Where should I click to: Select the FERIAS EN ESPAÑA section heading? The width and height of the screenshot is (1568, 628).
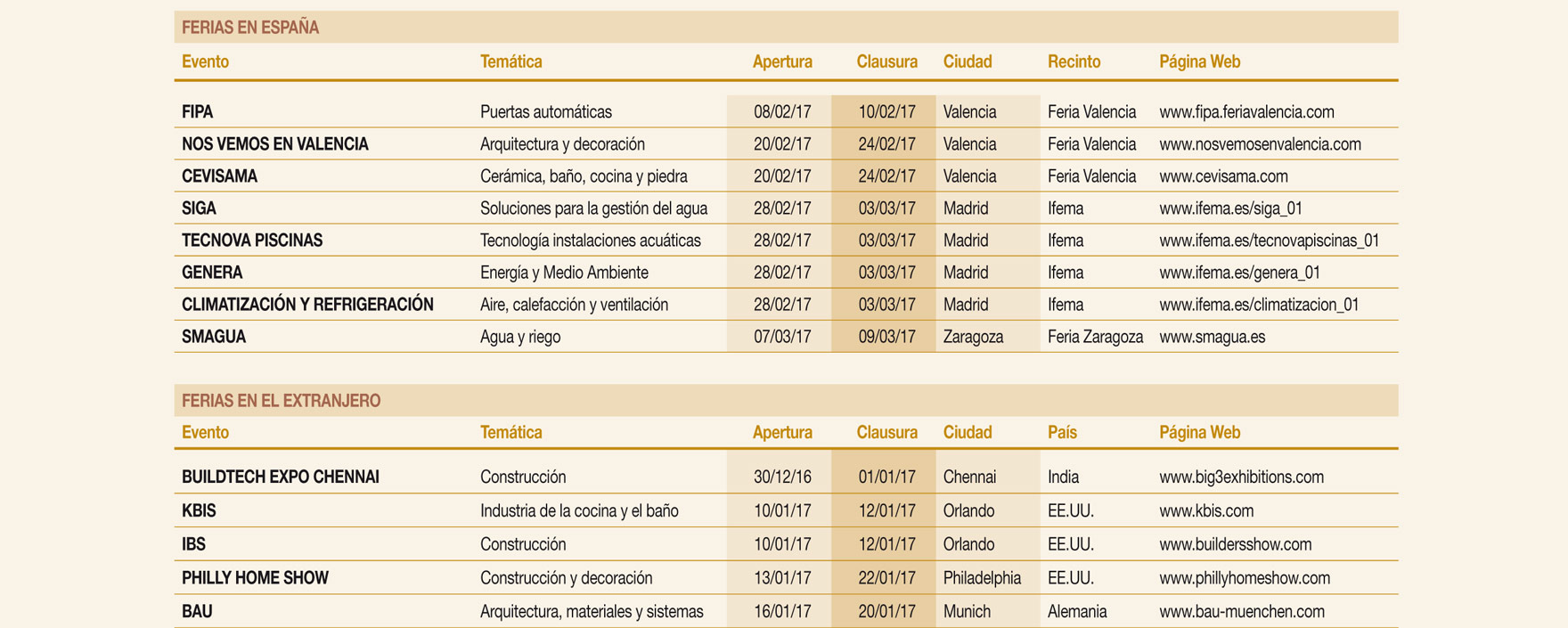coord(249,28)
